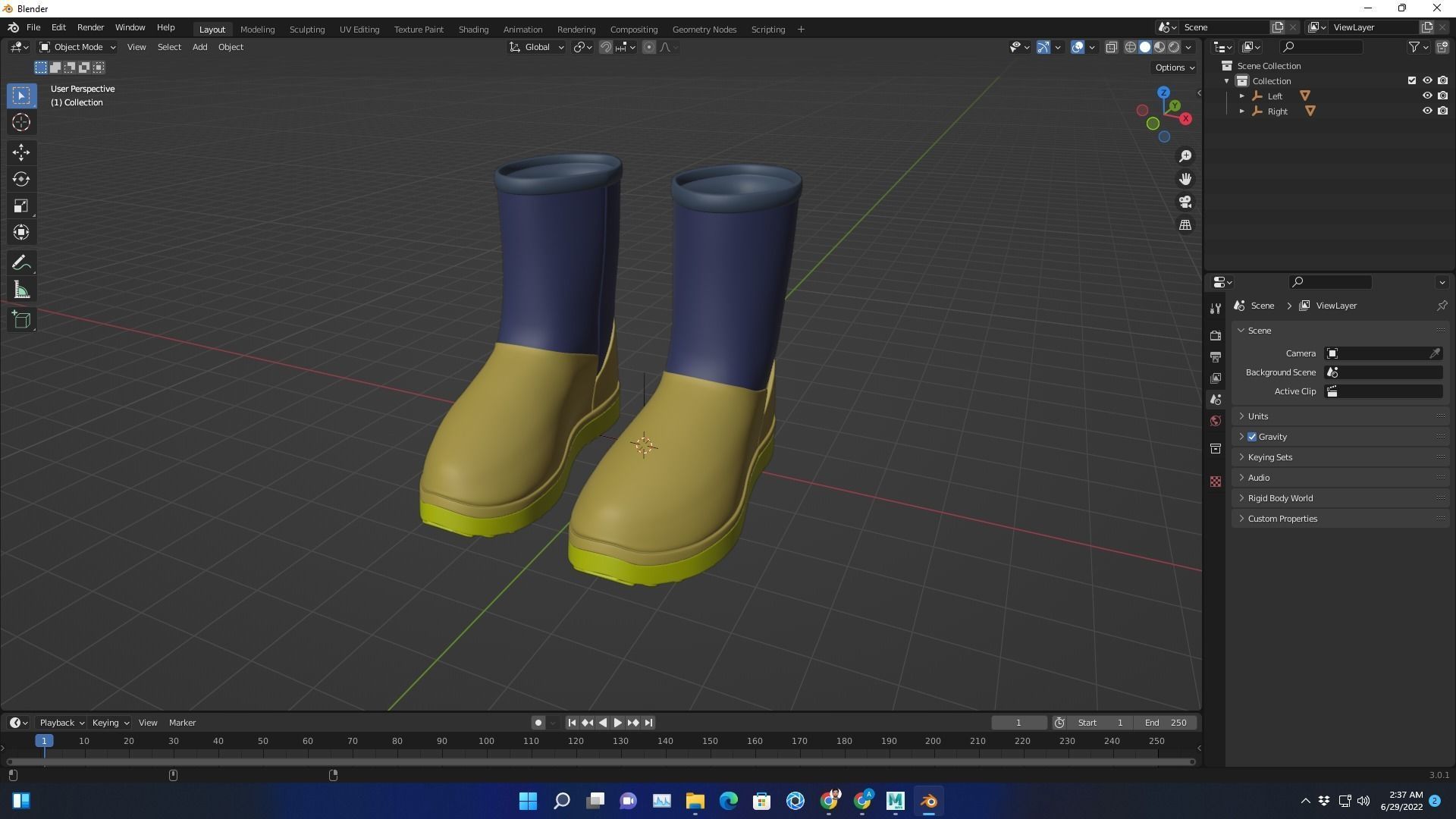1456x819 pixels.
Task: Click the zoom viewport magnifier icon
Action: [x=1185, y=156]
